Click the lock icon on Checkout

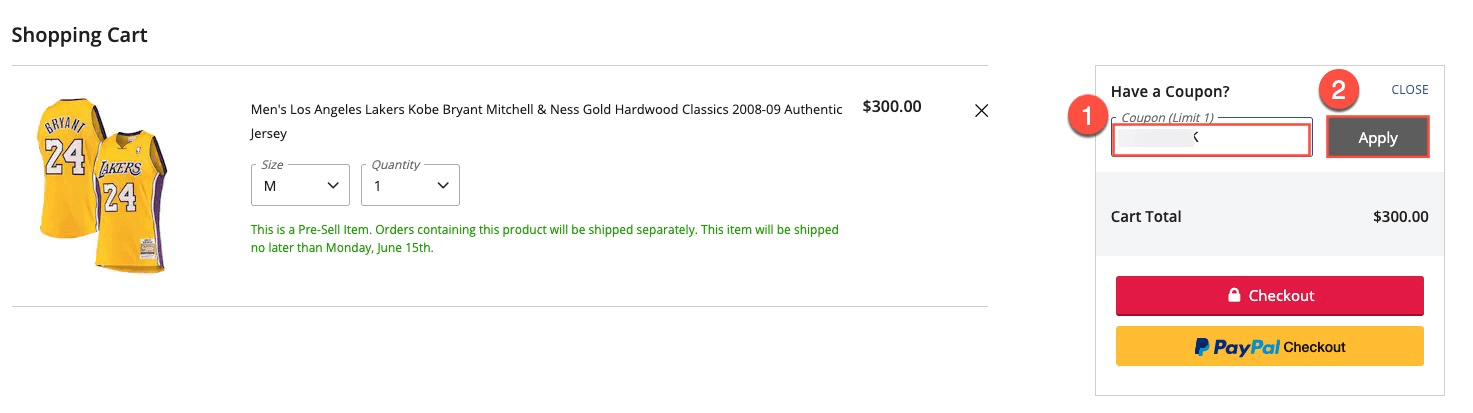click(x=1234, y=296)
